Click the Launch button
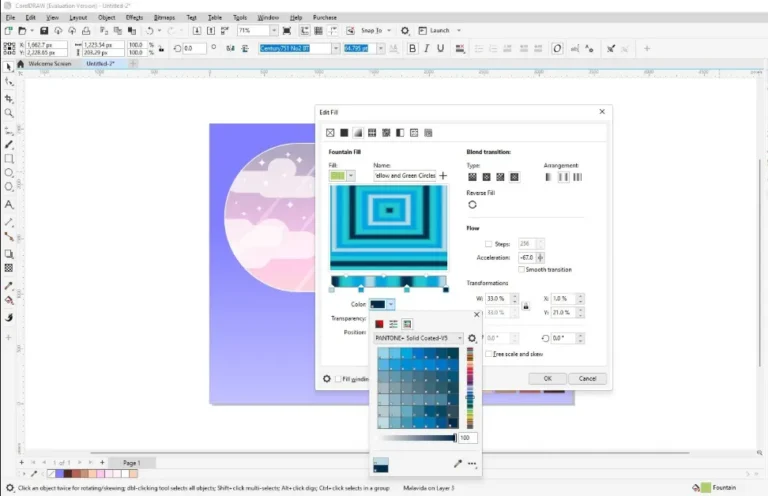Image resolution: width=768 pixels, height=496 pixels. pyautogui.click(x=434, y=30)
